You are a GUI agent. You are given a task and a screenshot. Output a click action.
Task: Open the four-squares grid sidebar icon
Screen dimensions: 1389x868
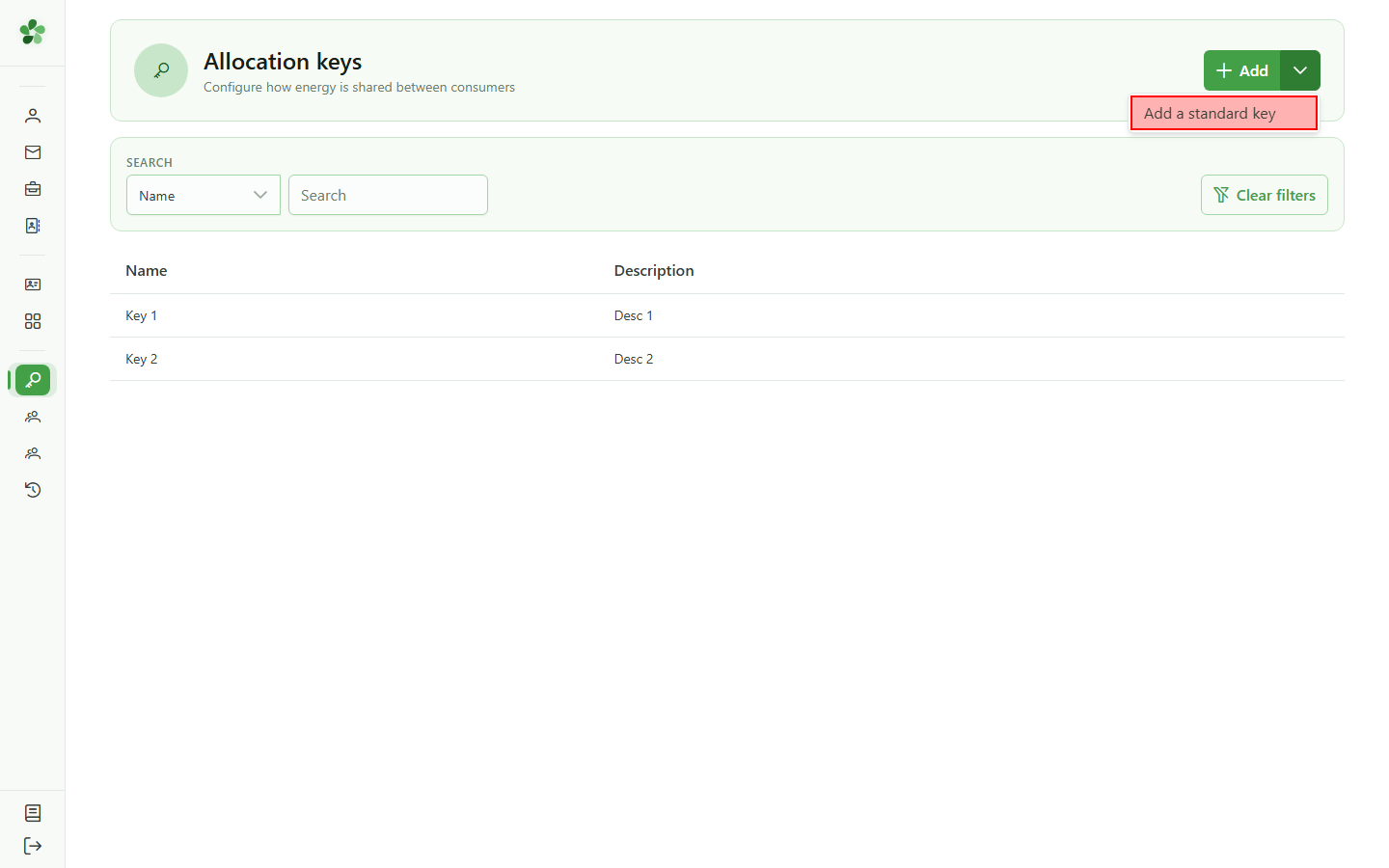33,321
